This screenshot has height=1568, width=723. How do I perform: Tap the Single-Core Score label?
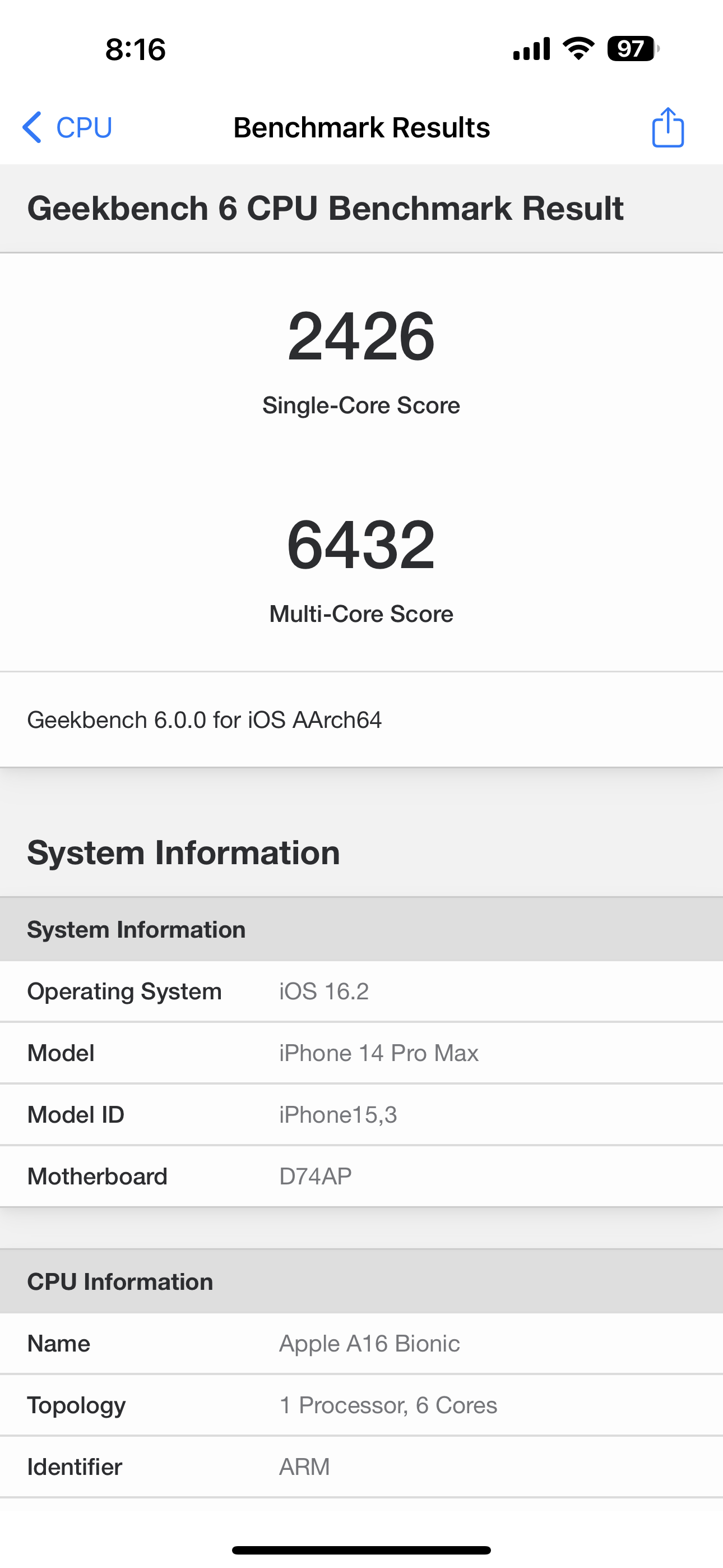click(x=361, y=405)
